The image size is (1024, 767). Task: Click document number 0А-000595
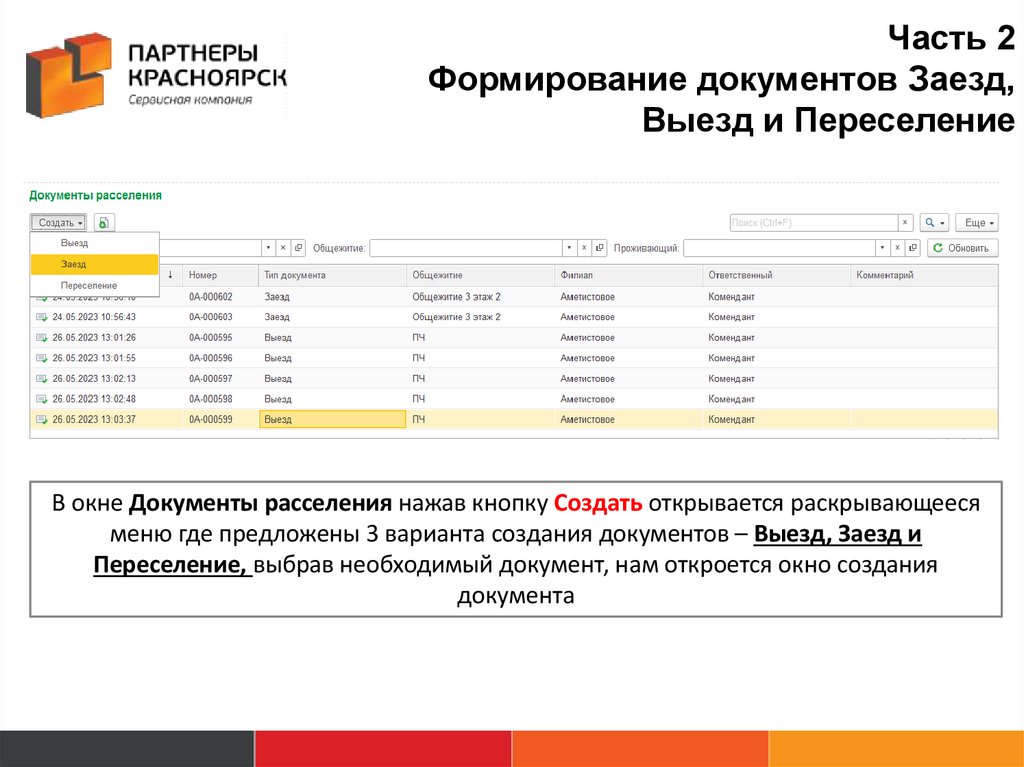coord(210,338)
